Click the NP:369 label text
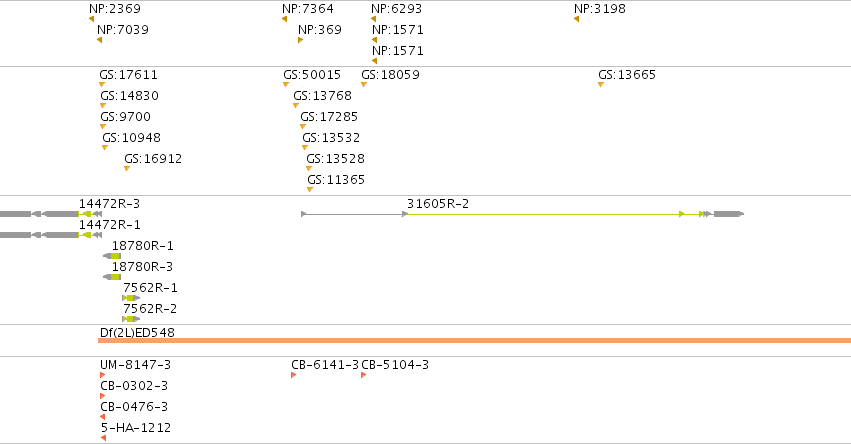 tap(320, 30)
